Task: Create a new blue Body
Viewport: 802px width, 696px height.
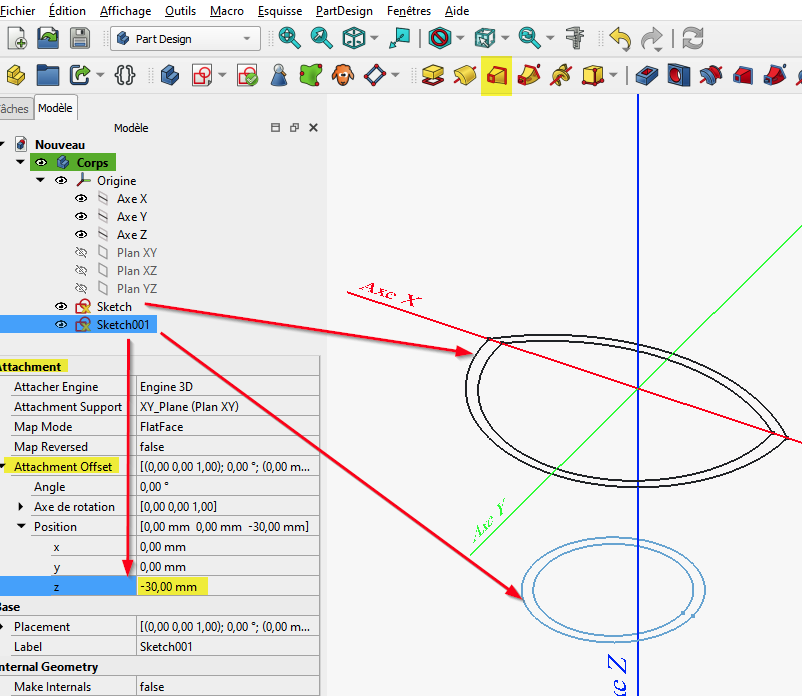Action: 170,76
